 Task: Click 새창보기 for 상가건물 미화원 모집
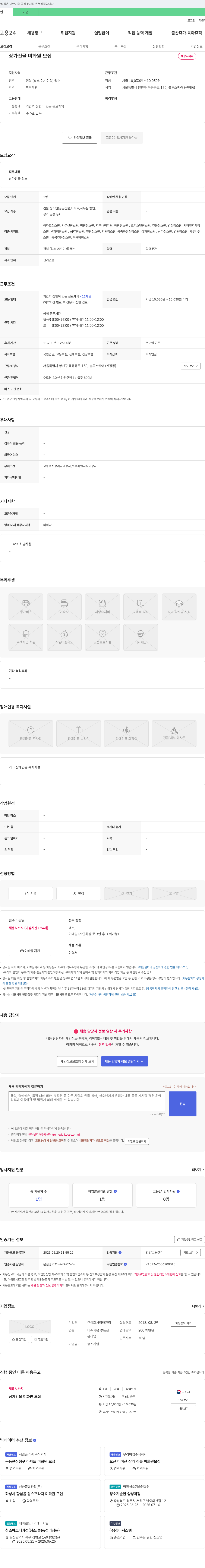pyautogui.click(x=183, y=1409)
